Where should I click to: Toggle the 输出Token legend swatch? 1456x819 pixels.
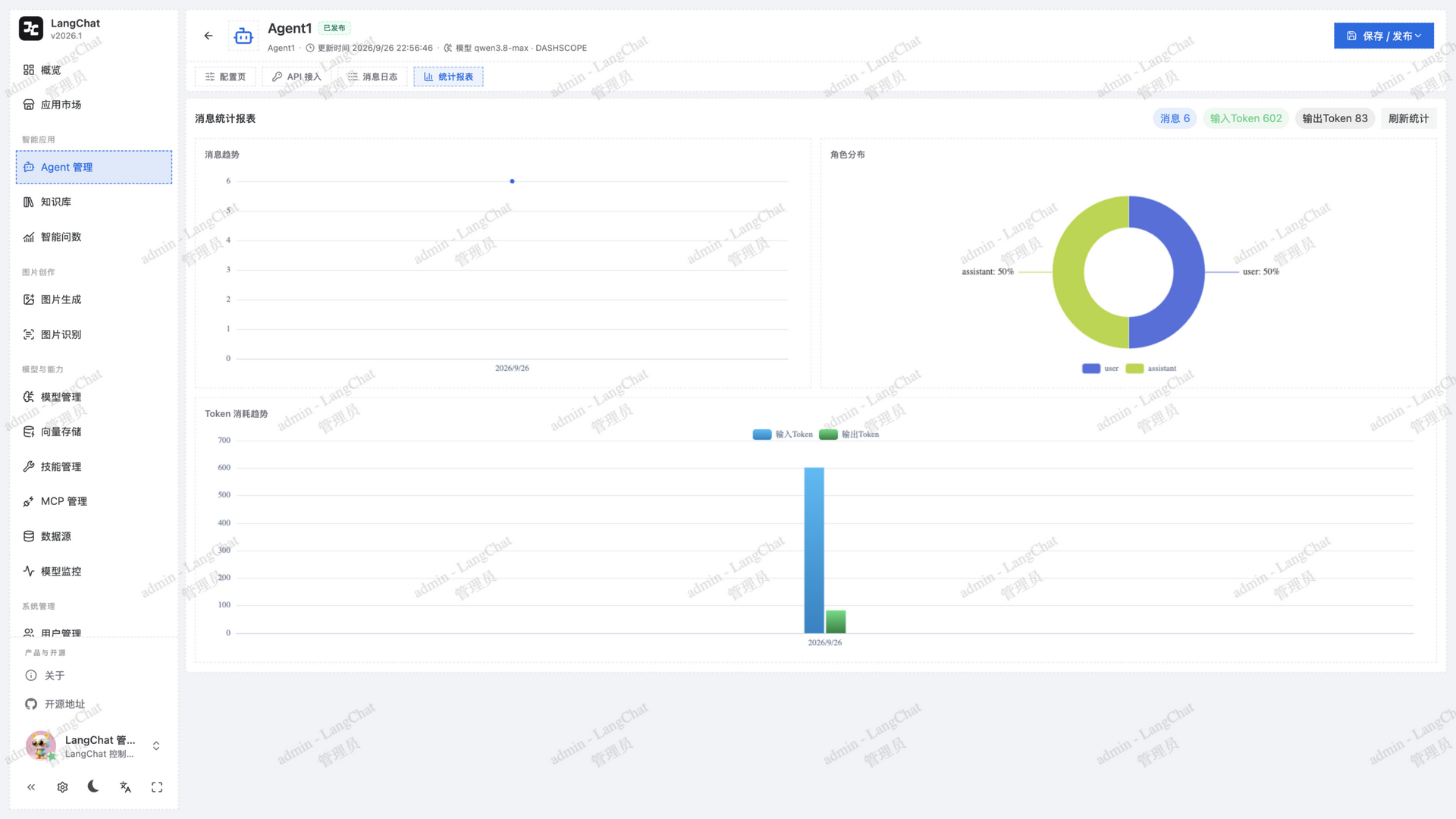[828, 435]
